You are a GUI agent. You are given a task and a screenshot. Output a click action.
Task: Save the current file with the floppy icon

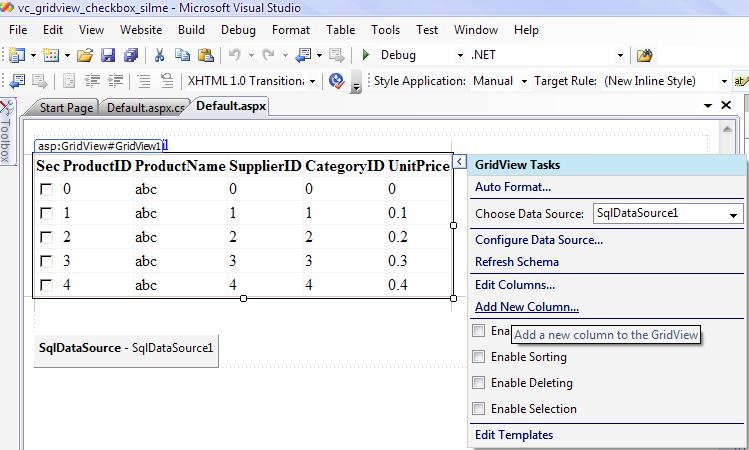coord(108,55)
